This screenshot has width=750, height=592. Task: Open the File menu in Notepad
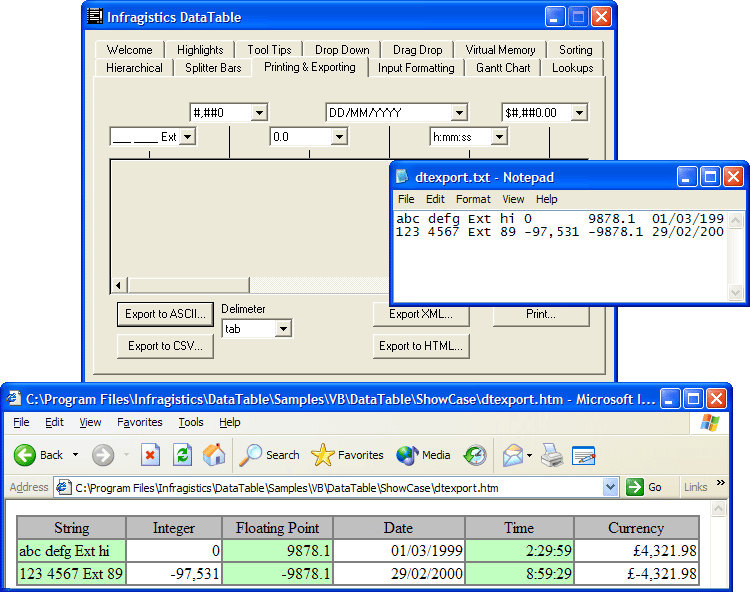click(x=406, y=199)
